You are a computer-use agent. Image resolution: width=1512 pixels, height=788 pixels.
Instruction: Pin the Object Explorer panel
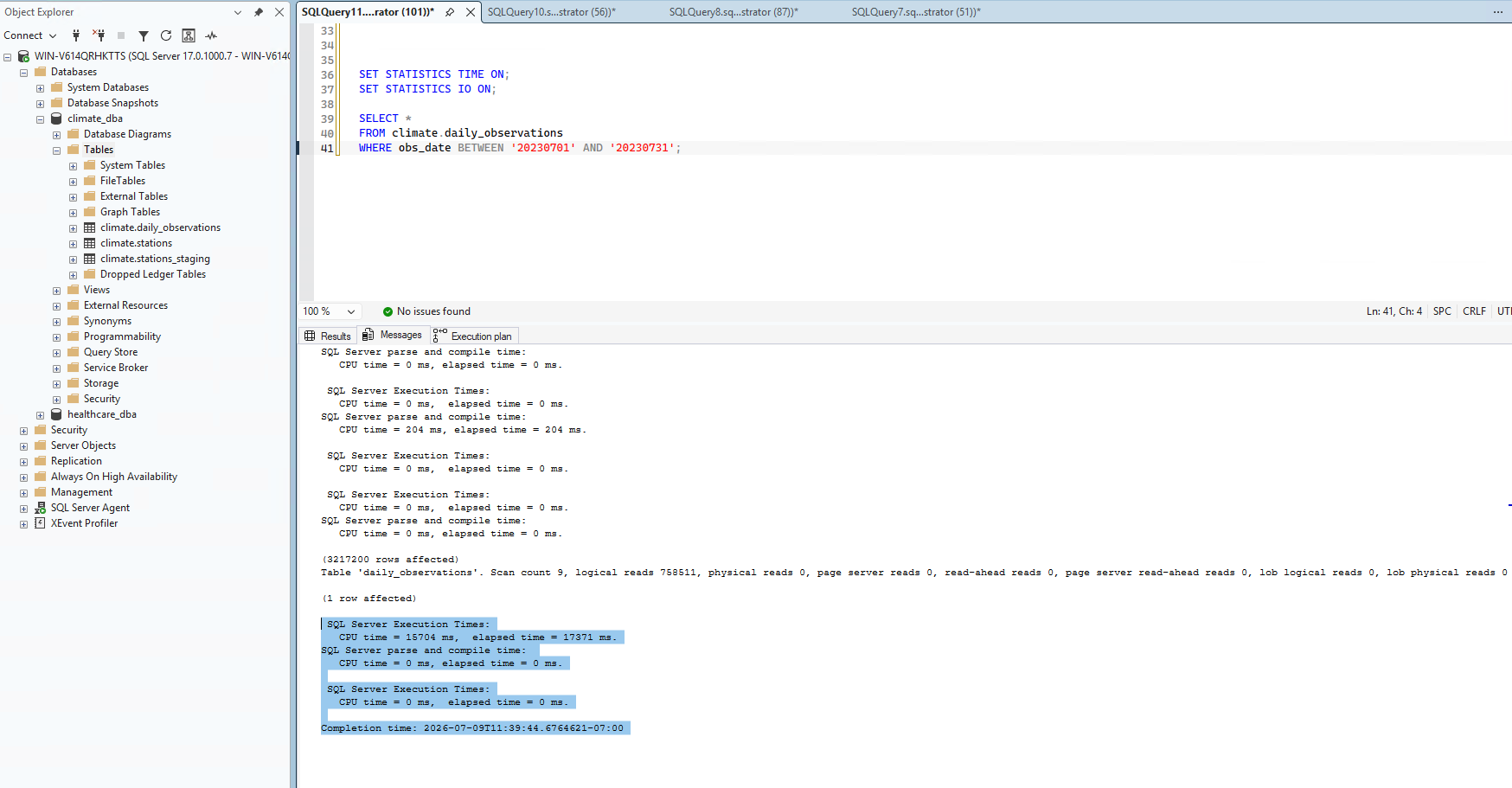point(258,12)
